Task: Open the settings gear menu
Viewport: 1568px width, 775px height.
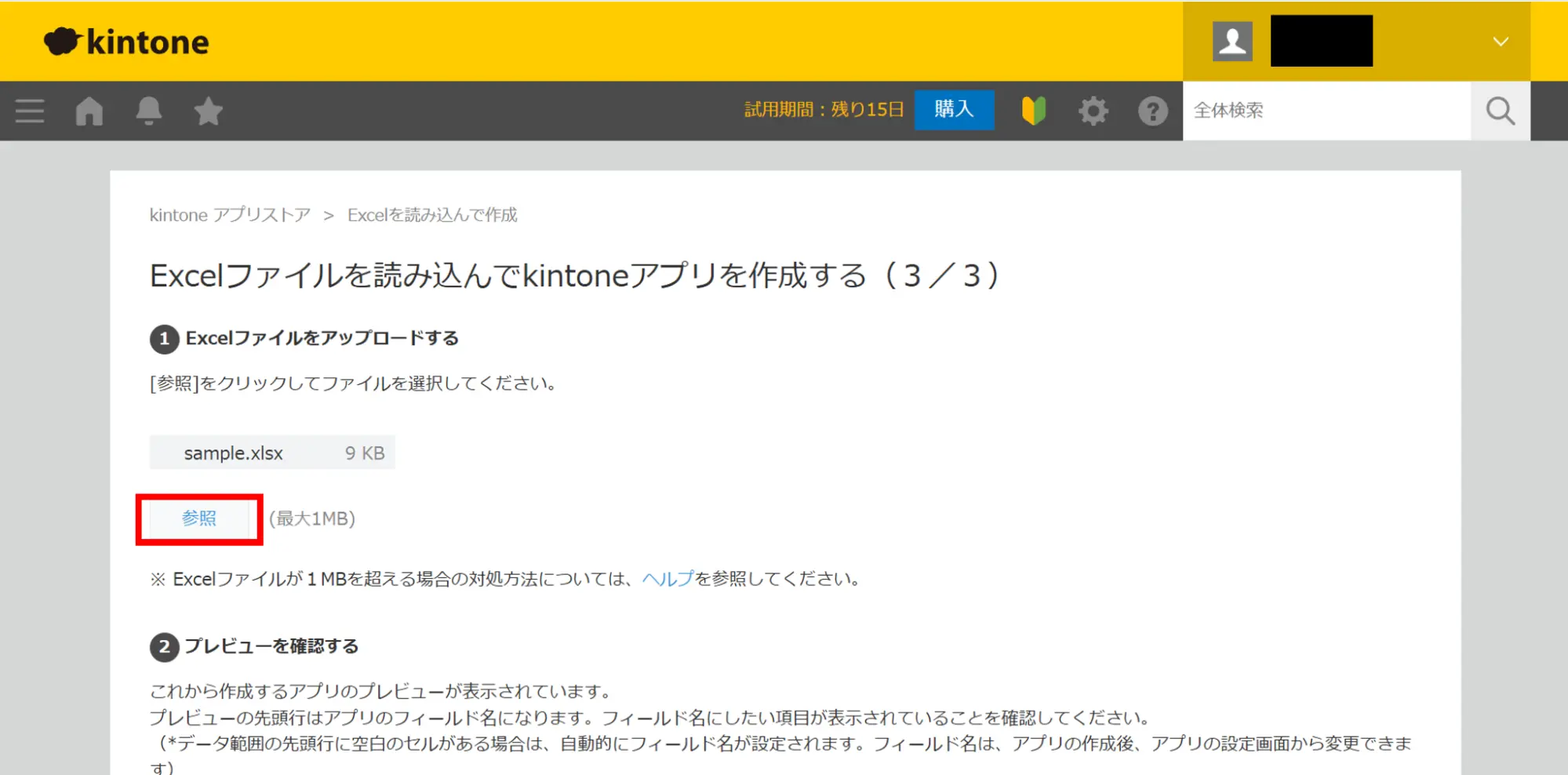Action: pyautogui.click(x=1093, y=111)
